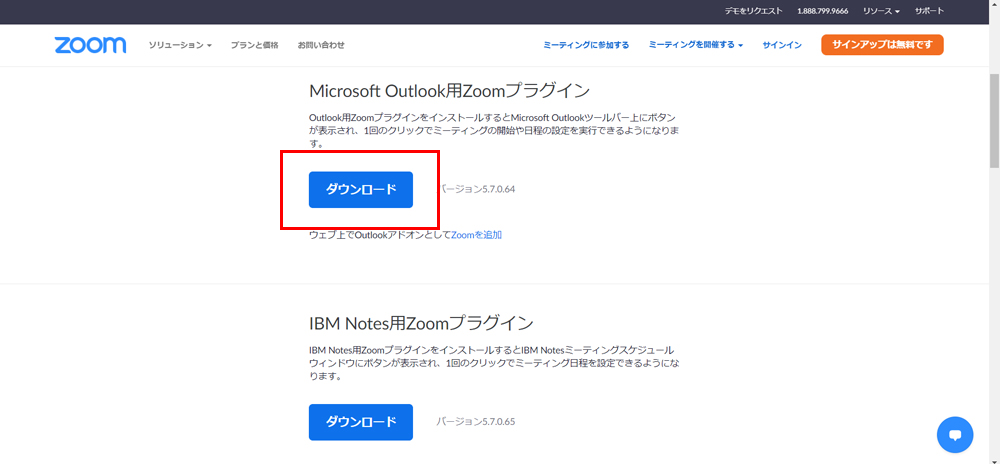This screenshot has height=464, width=1000.
Task: Click サインイン link
Action: coord(782,45)
